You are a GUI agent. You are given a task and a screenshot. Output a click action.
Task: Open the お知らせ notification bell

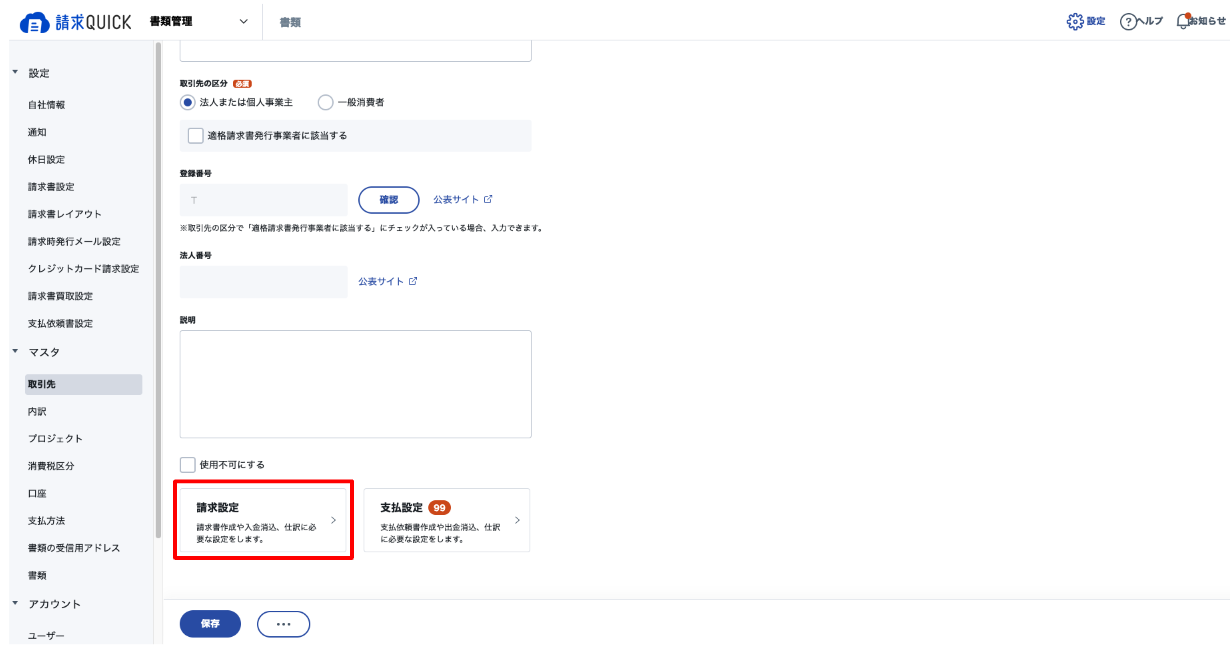tap(1184, 21)
